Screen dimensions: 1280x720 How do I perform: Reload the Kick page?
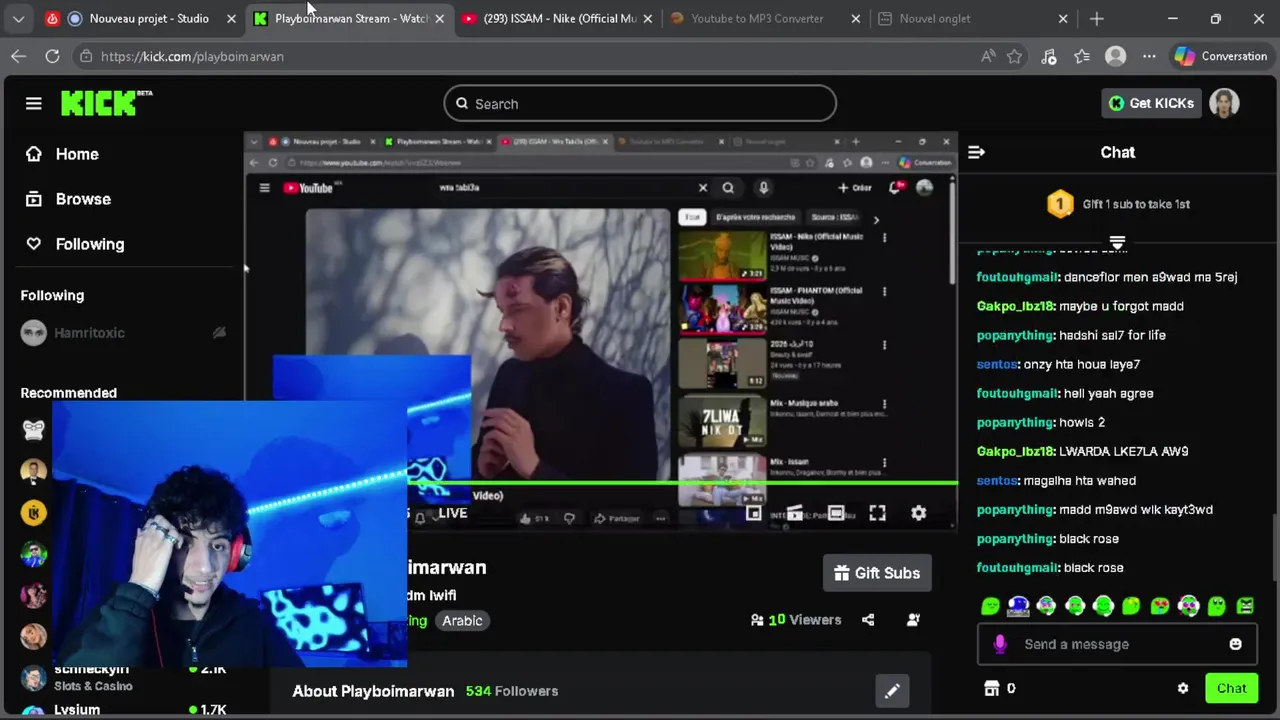(x=52, y=56)
